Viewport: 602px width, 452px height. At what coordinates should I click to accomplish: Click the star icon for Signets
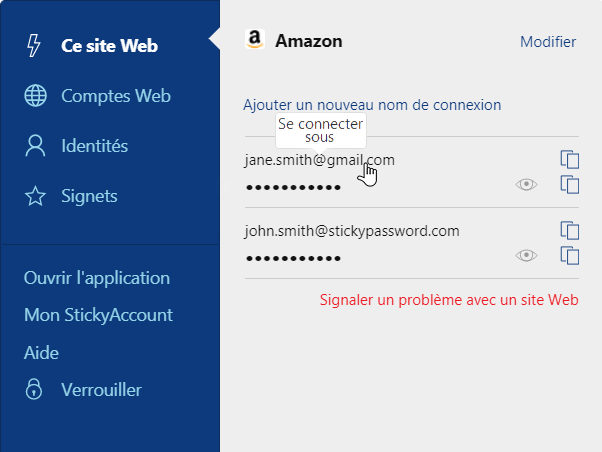[x=35, y=196]
